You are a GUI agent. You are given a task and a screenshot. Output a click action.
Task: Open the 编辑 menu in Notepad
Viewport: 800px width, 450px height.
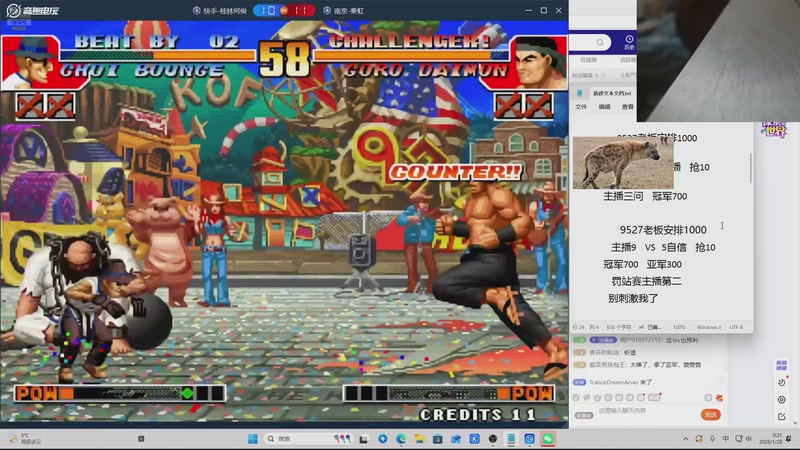(604, 107)
